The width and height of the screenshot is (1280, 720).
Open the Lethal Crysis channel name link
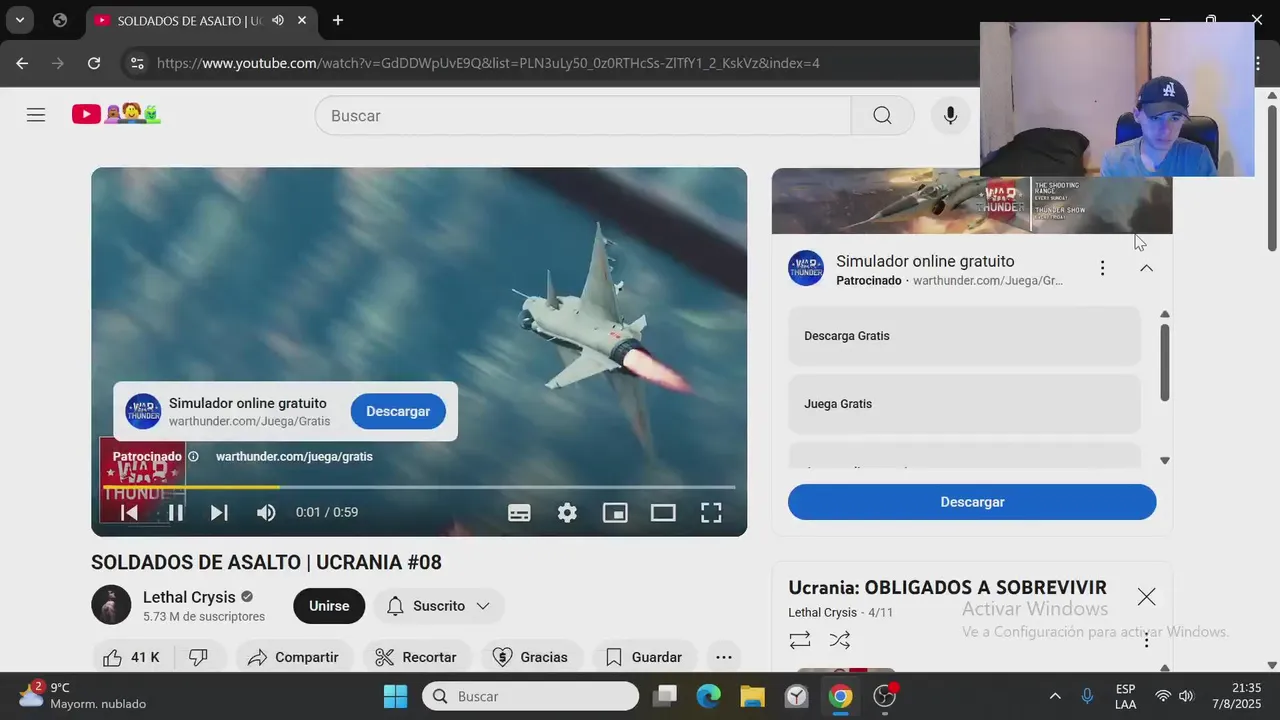[189, 597]
